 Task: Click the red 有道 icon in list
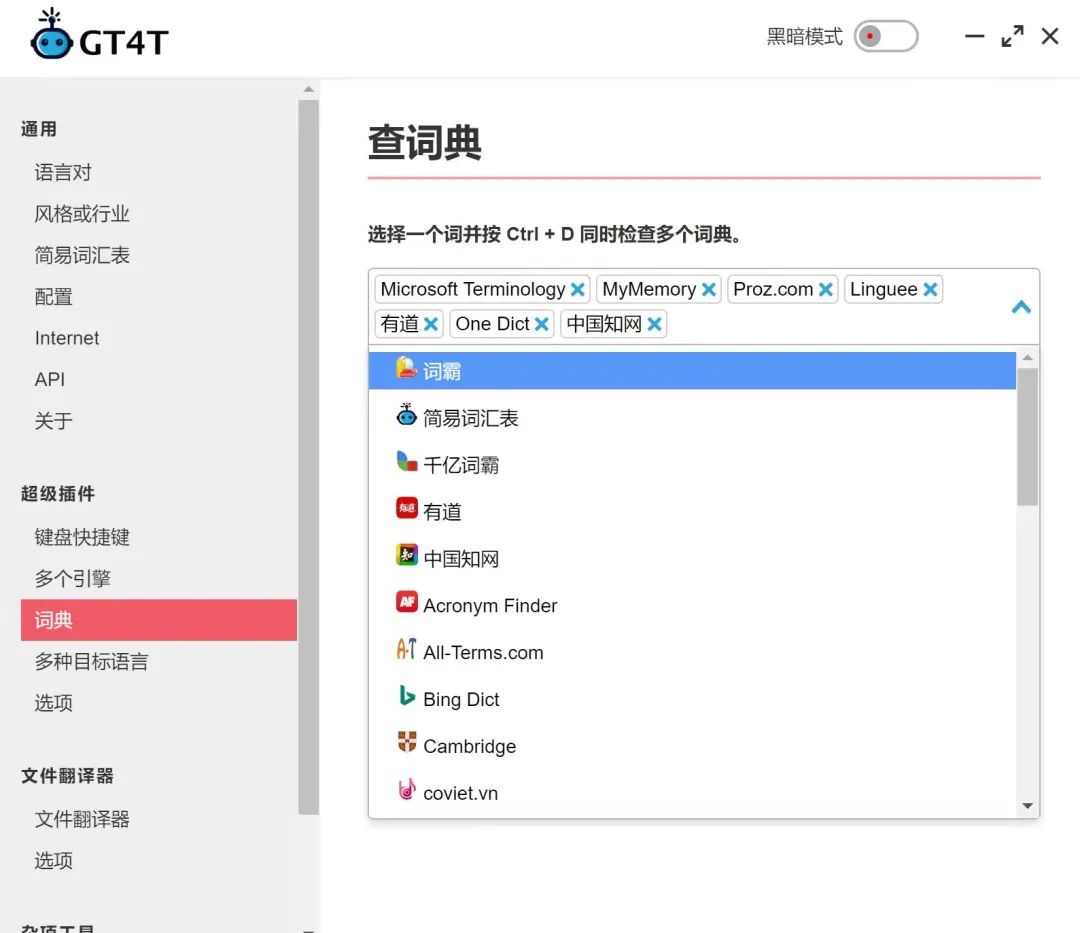click(x=406, y=508)
